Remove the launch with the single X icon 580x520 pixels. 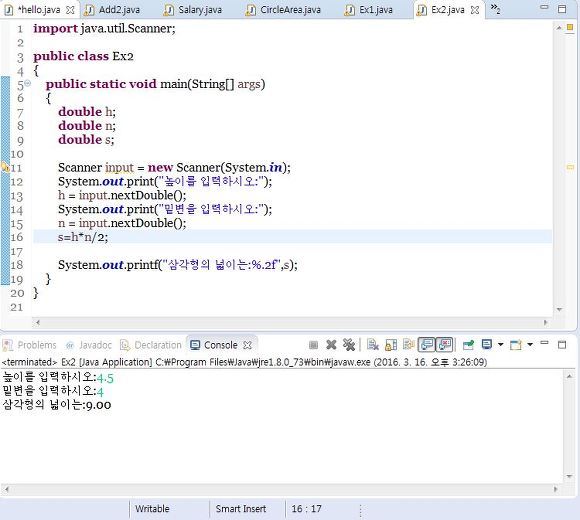[x=331, y=345]
